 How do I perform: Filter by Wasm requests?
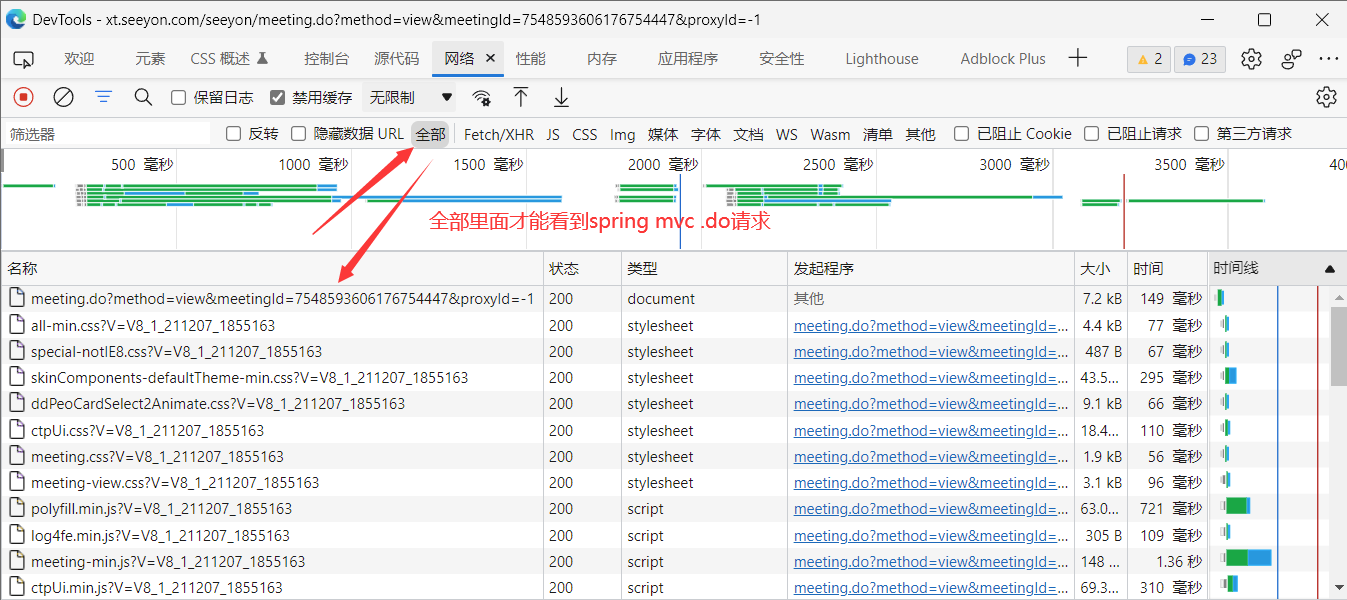pyautogui.click(x=830, y=134)
